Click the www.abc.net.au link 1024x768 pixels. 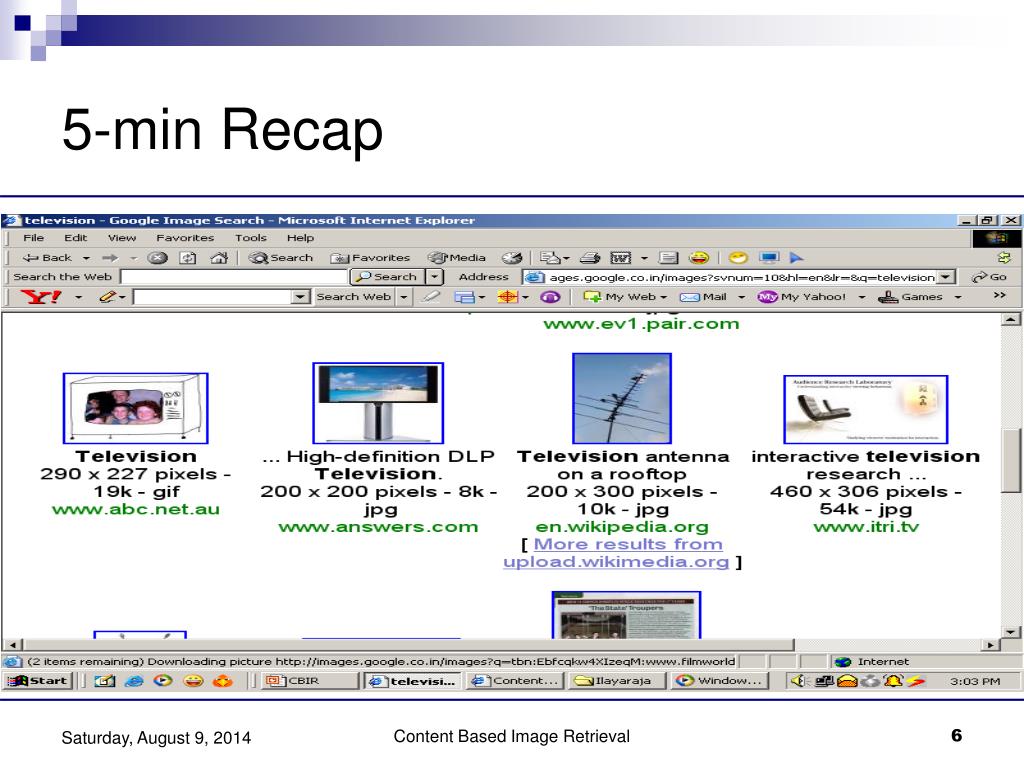(x=136, y=509)
